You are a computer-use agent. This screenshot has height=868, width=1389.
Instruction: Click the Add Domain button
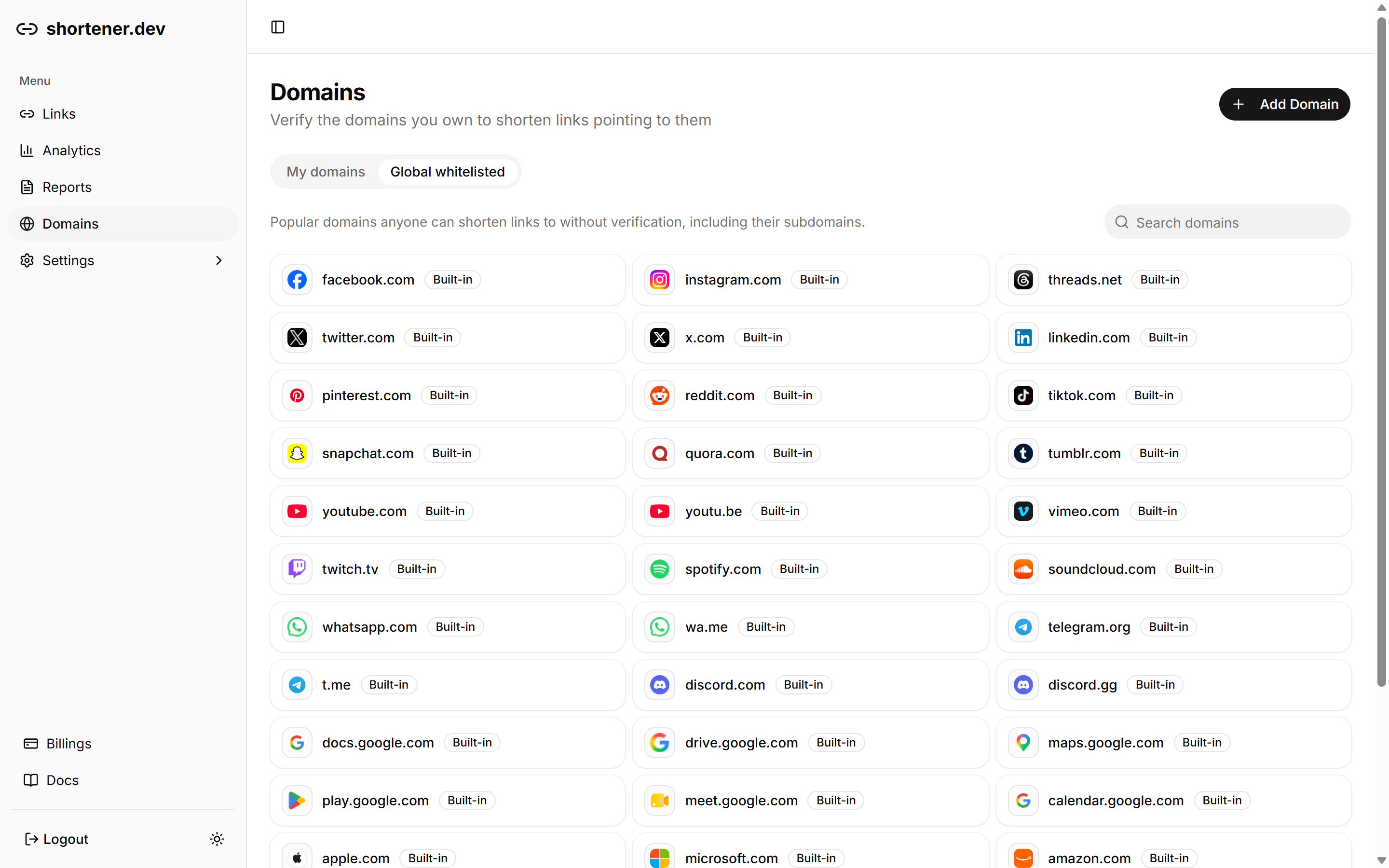pos(1284,104)
